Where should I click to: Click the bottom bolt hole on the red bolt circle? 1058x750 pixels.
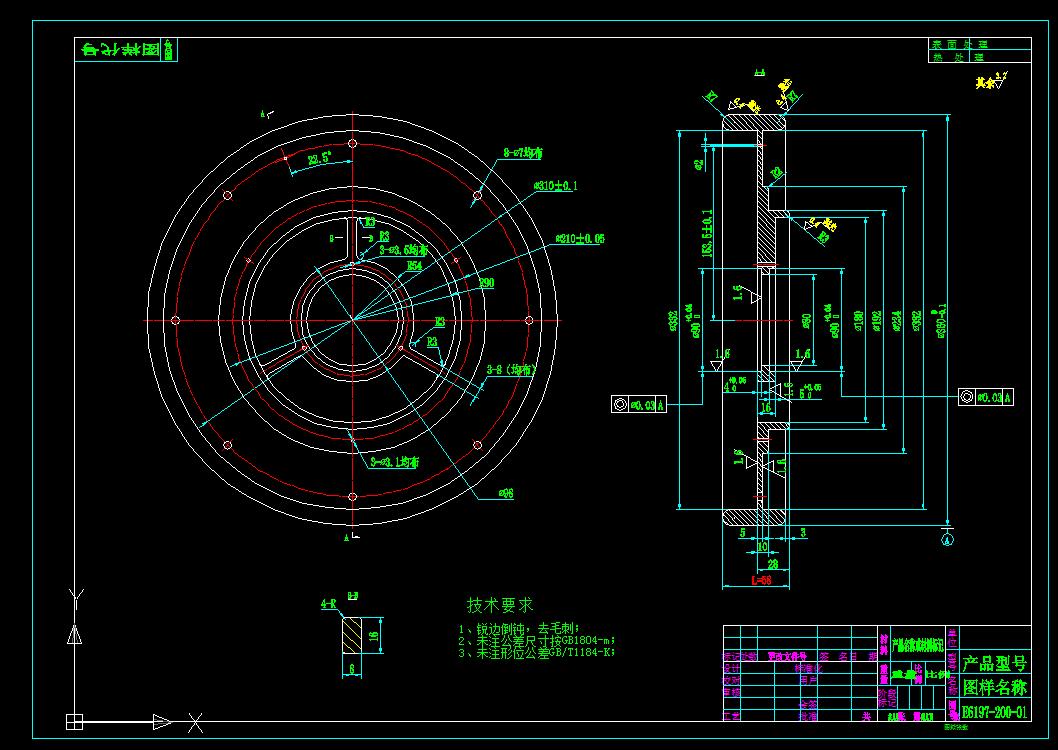tap(352, 497)
